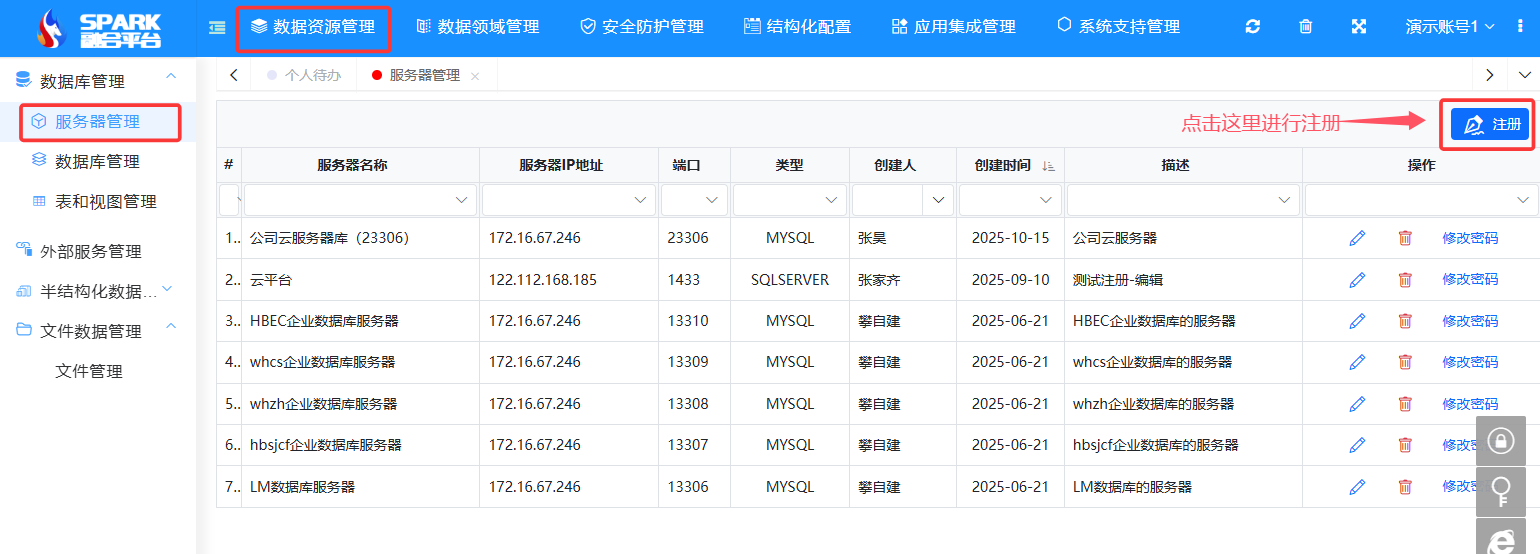The width and height of the screenshot is (1540, 554).
Task: Toggle fullscreen with the expand icon
Action: (x=1359, y=27)
